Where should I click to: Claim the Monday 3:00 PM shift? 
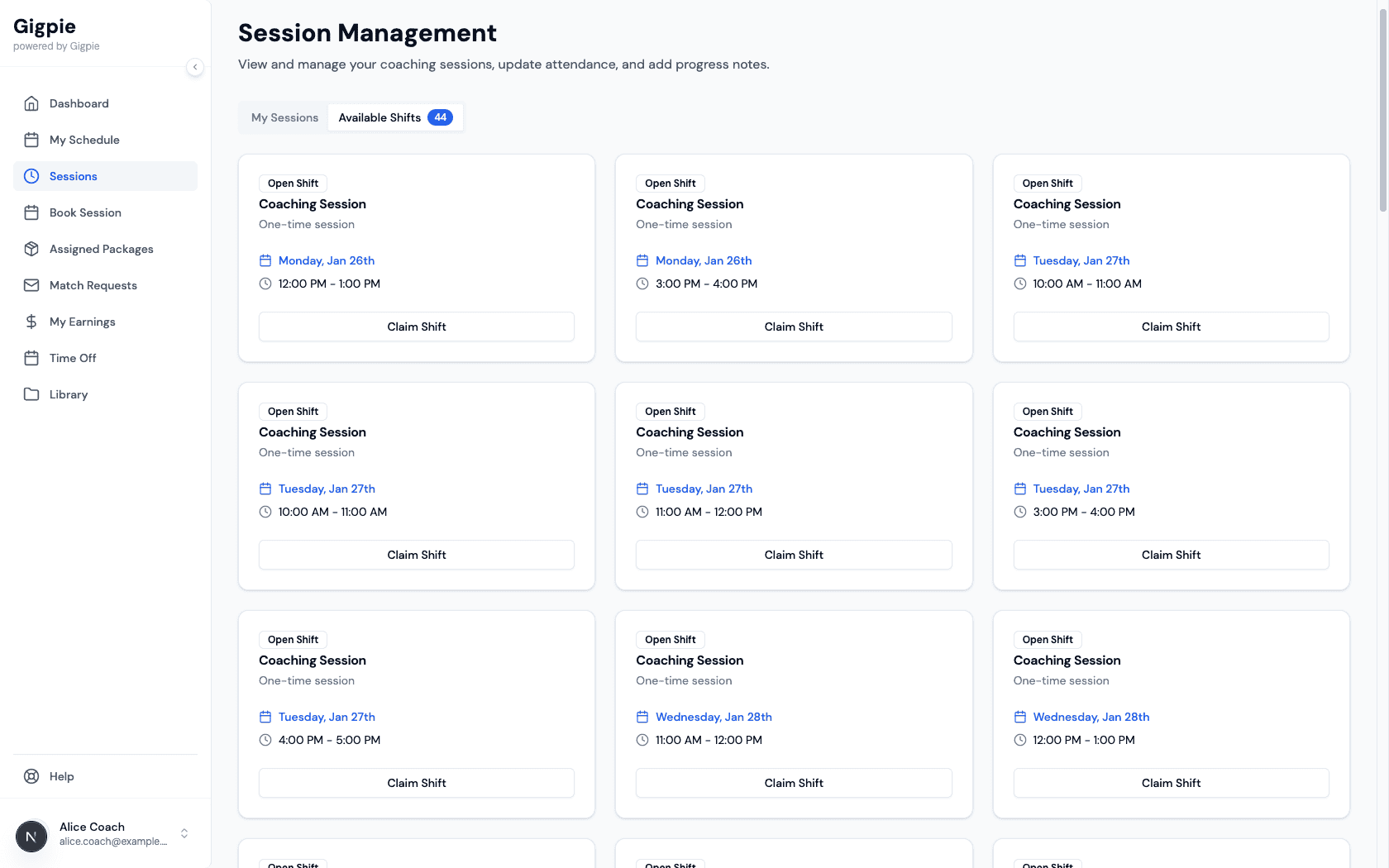coord(793,327)
